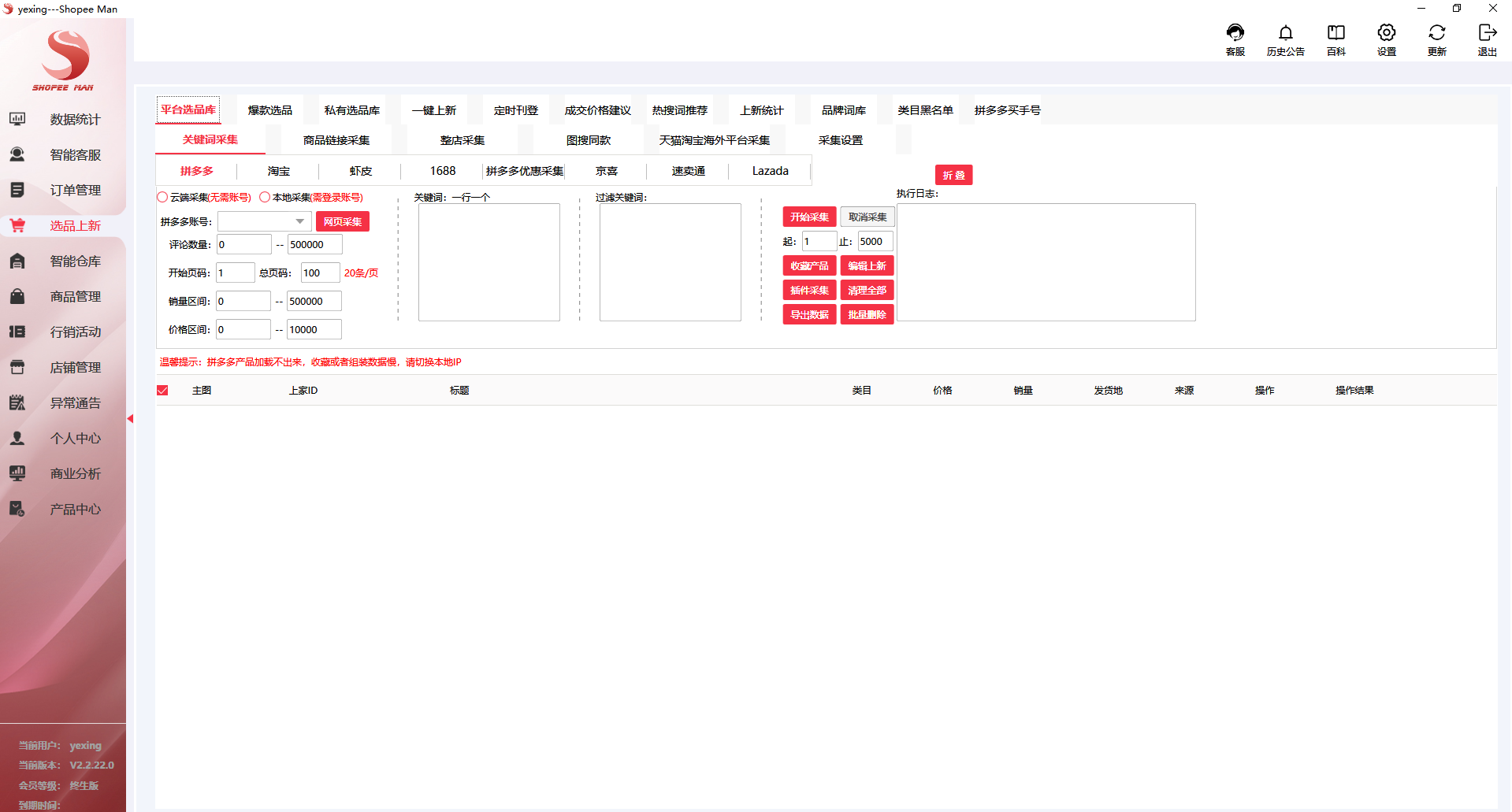Select 云端采集 radio option
The width and height of the screenshot is (1512, 812).
[x=162, y=197]
